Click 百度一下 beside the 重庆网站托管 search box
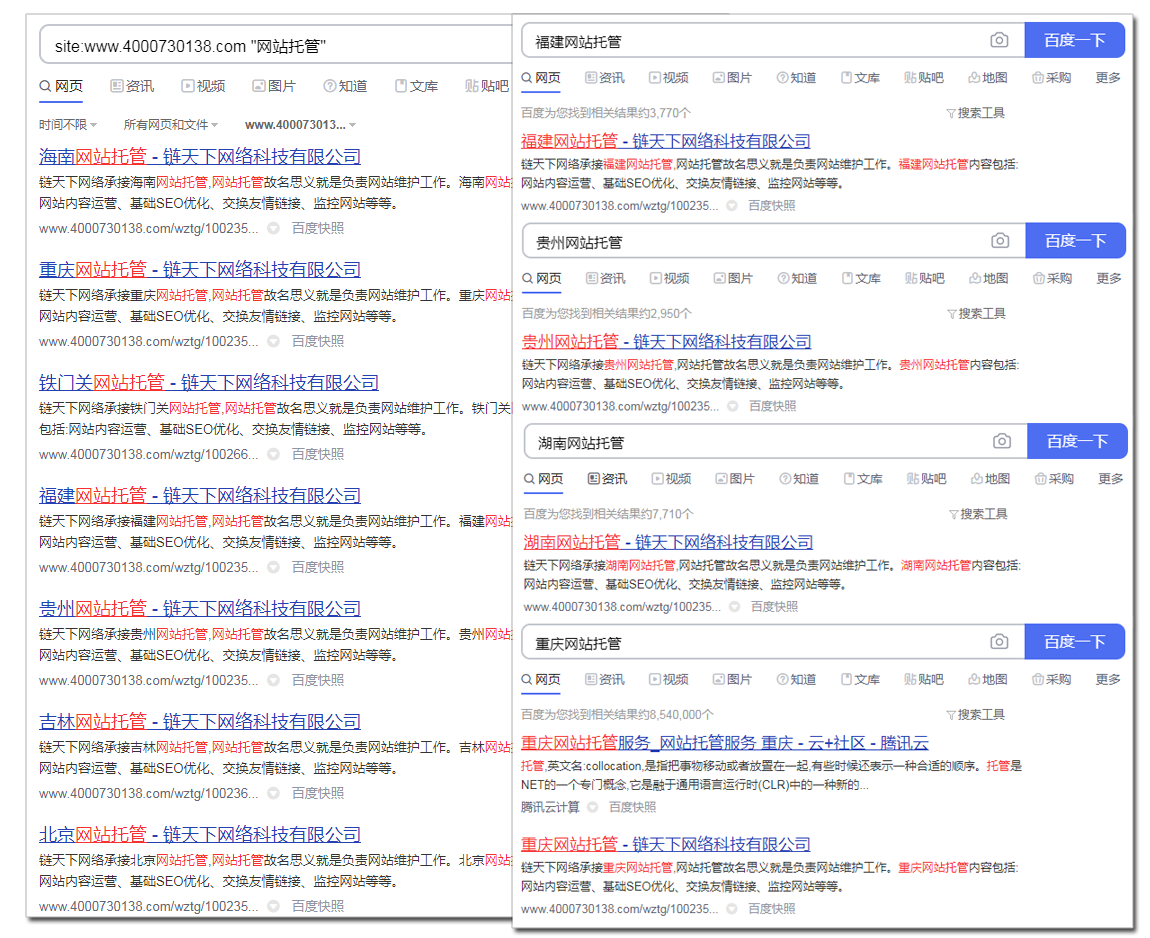Image resolution: width=1150 pixels, height=938 pixels. (x=1074, y=642)
